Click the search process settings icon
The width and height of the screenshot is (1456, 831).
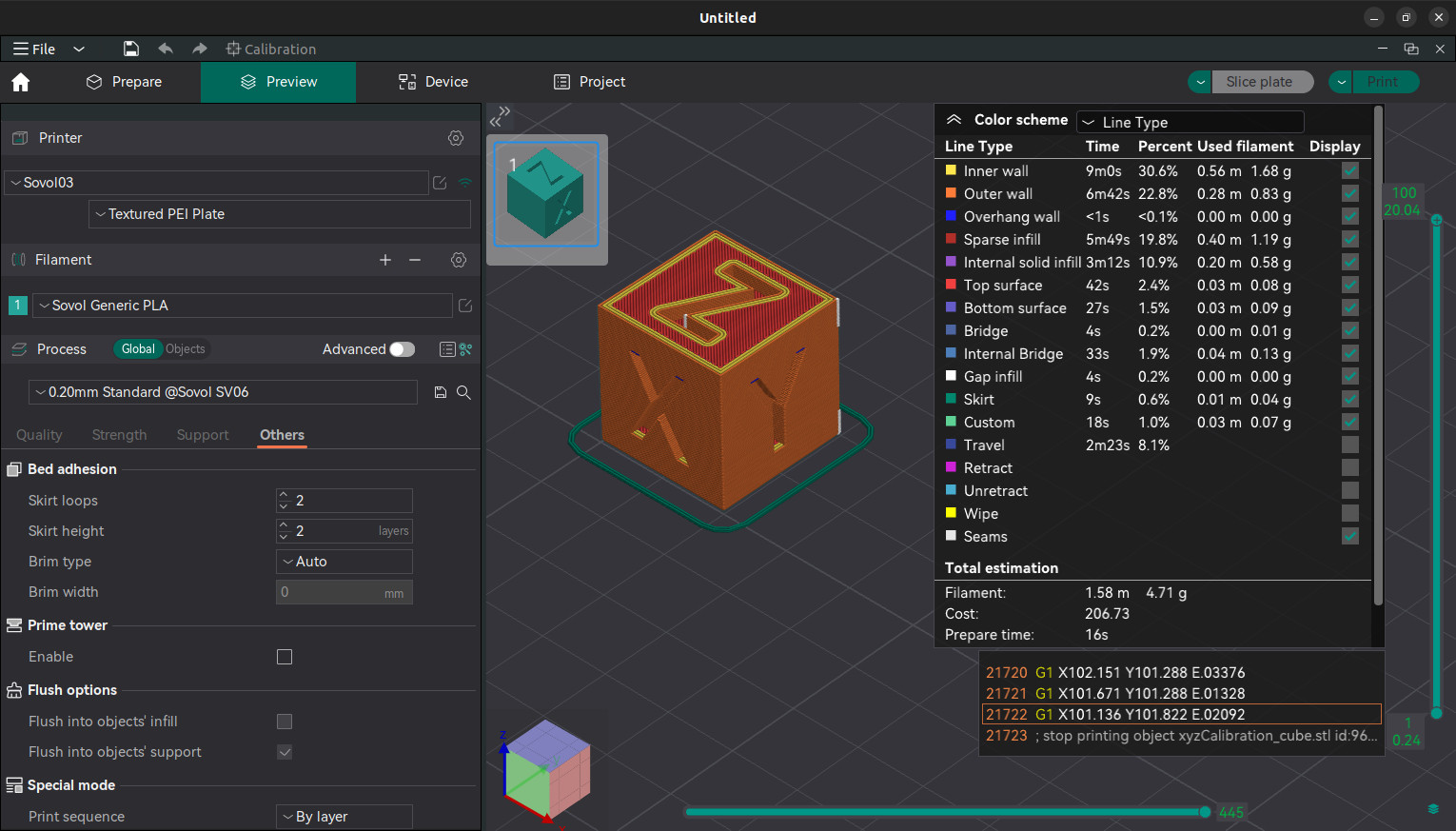[x=463, y=392]
